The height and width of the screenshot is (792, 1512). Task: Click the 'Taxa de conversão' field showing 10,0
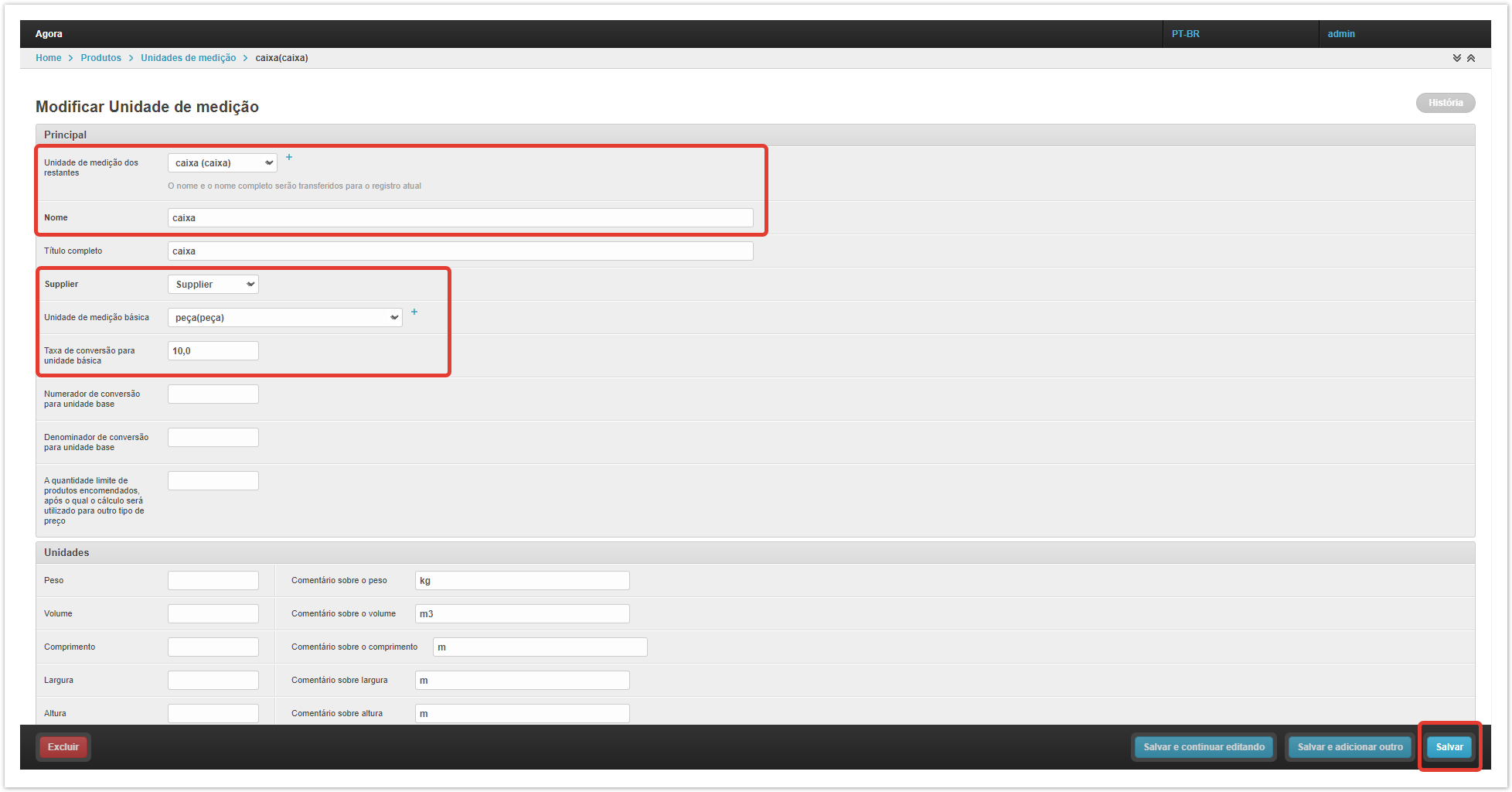coord(213,351)
